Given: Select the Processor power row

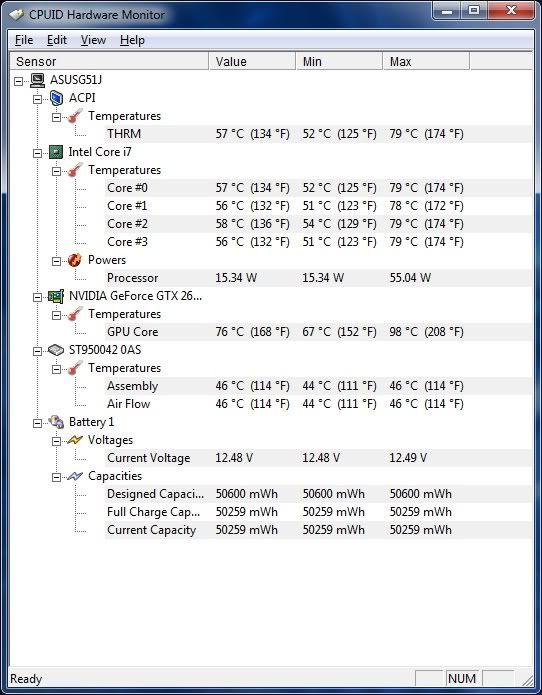Looking at the screenshot, I should pos(318,278).
